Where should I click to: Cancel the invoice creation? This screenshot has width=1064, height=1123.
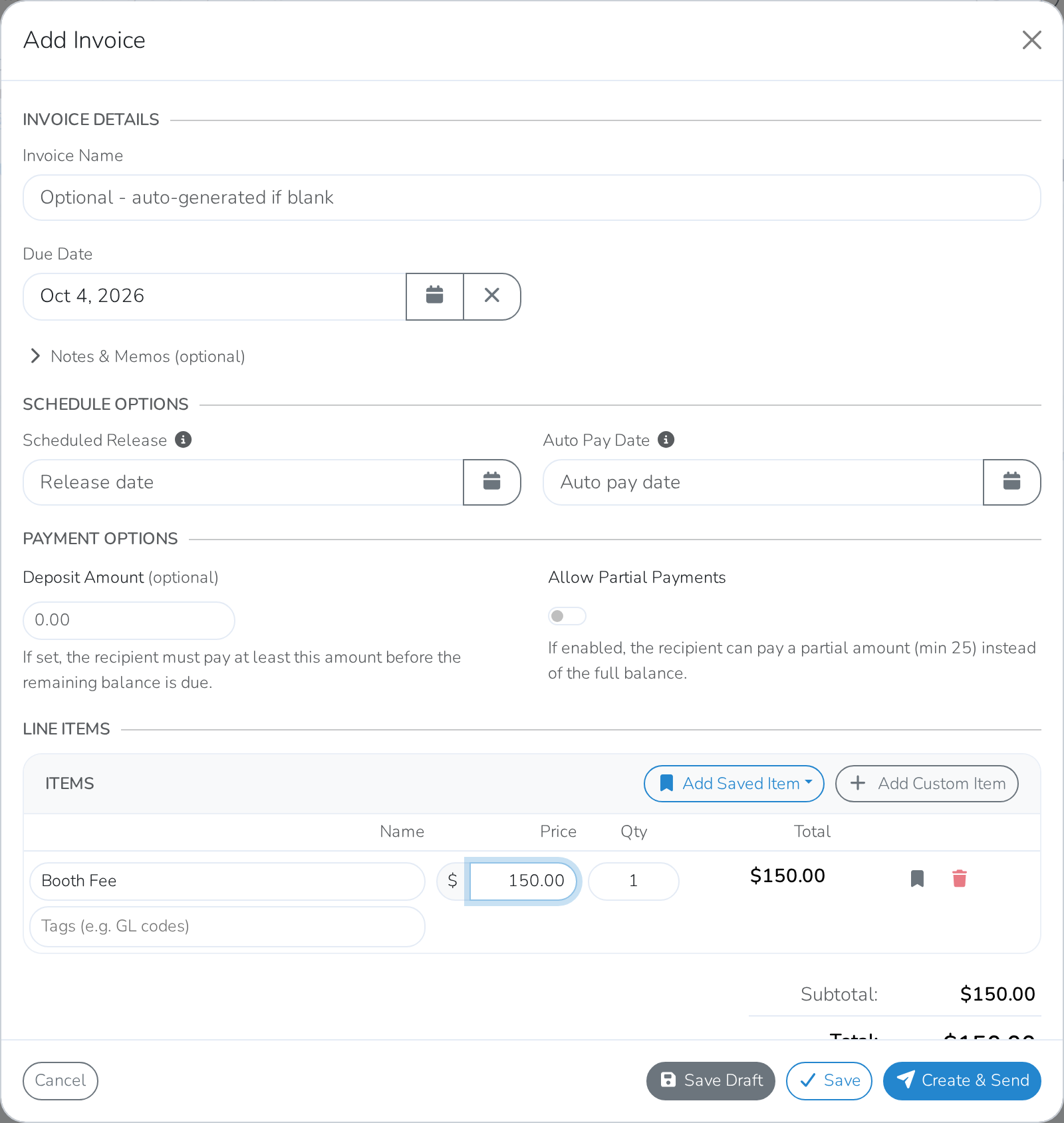coord(61,1081)
